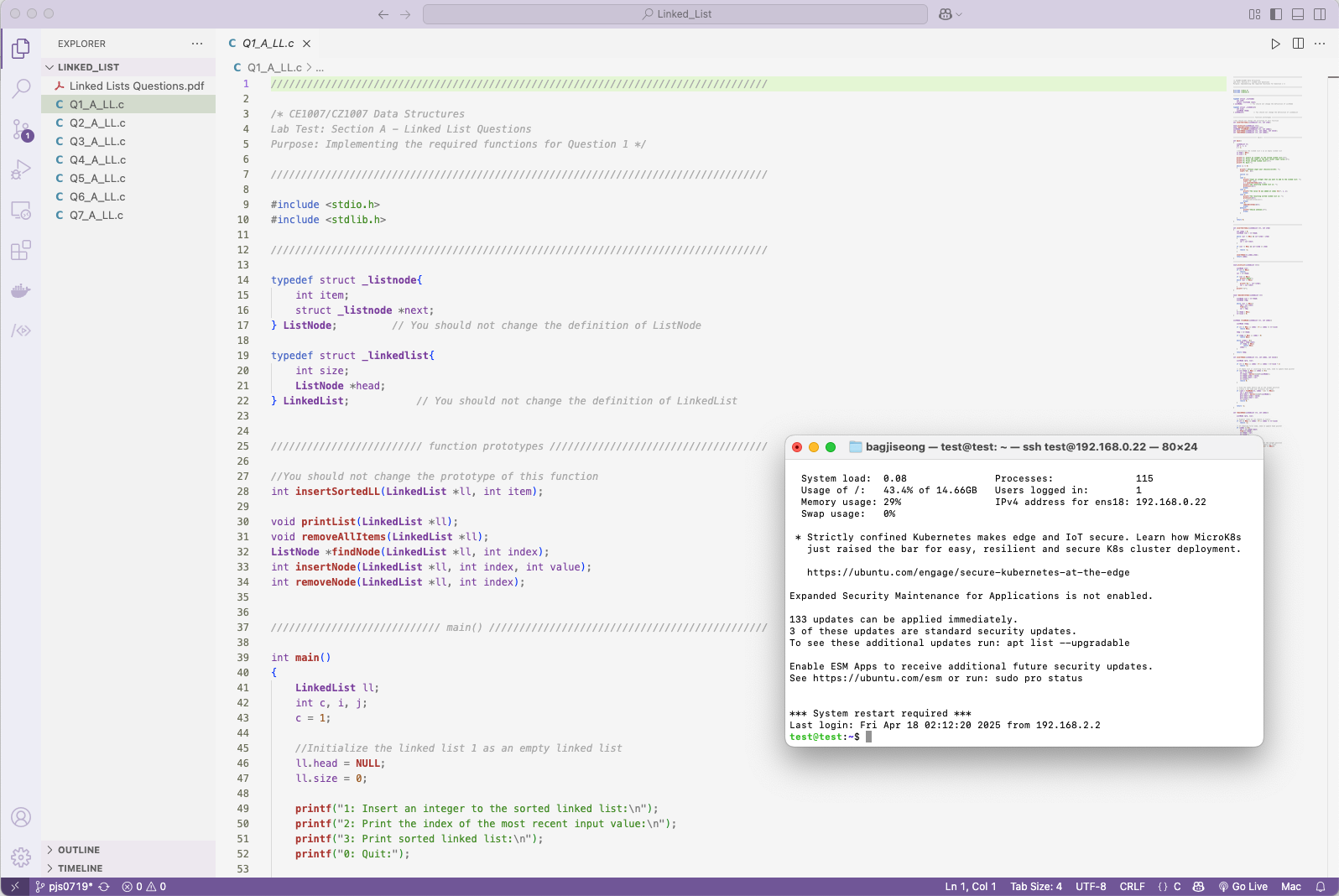
Task: Open Remote Explorer view
Action: tap(21, 210)
